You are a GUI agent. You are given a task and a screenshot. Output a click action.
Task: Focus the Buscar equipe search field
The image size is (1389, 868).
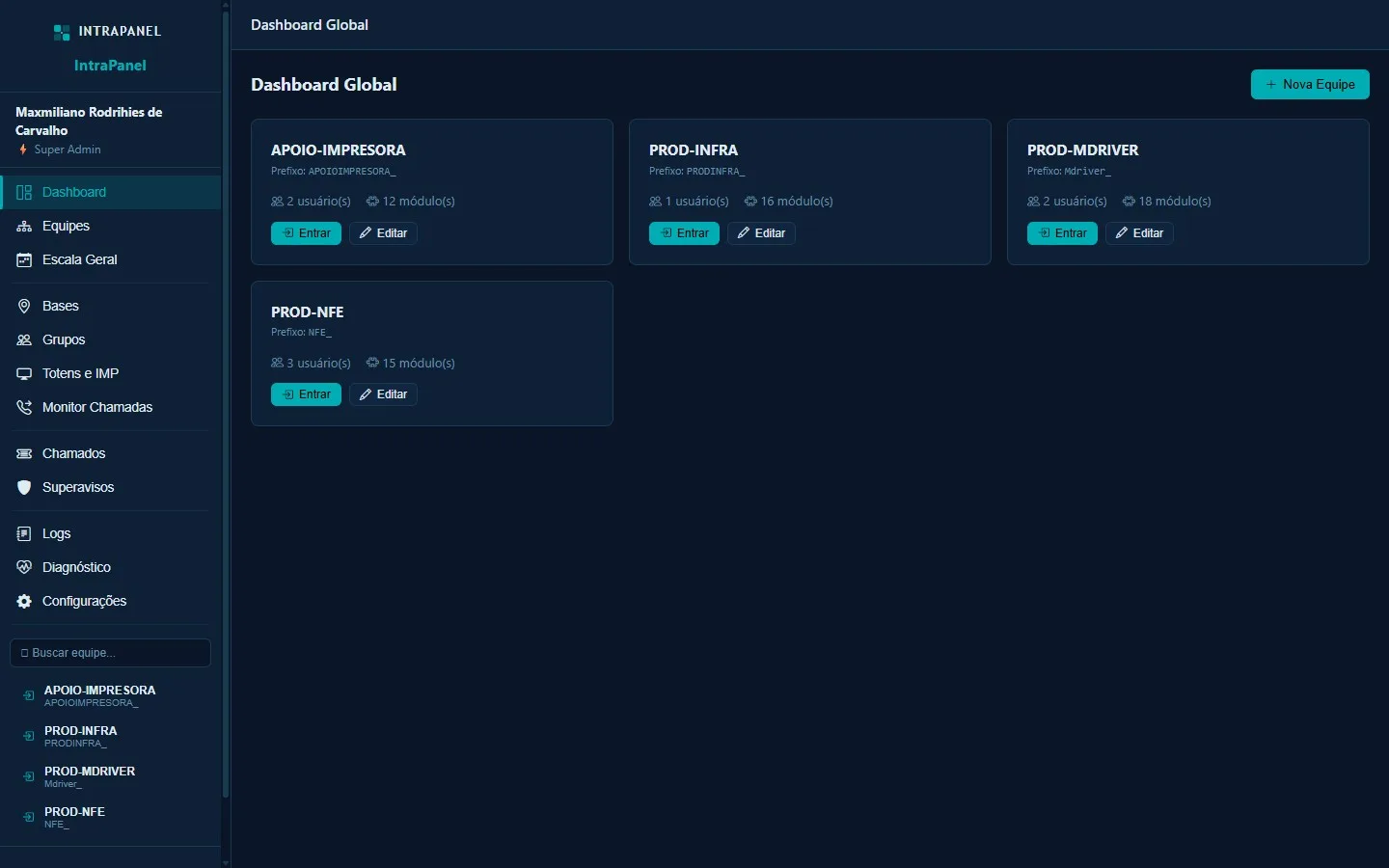[110, 653]
